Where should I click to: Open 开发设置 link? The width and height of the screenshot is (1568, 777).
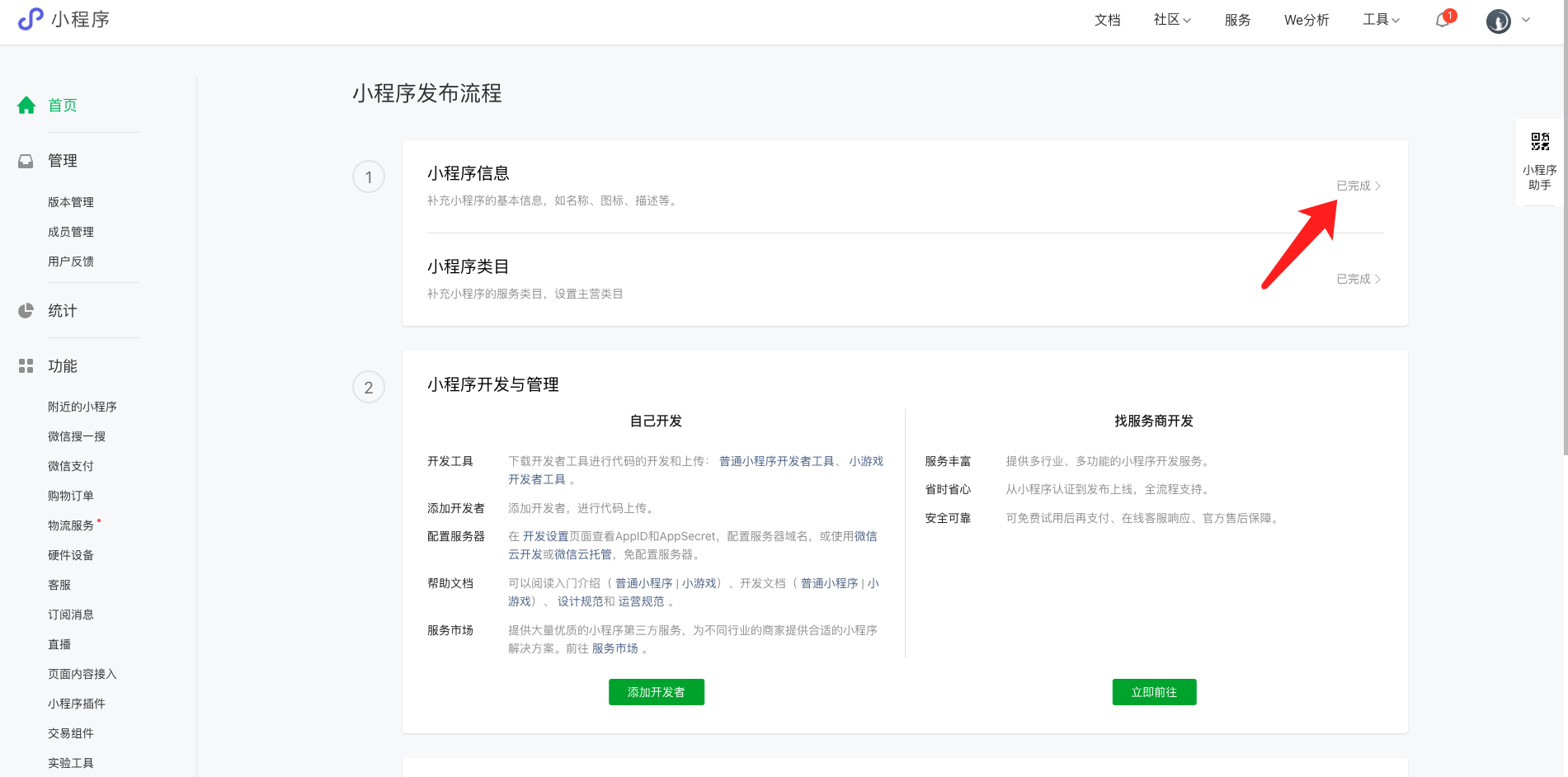click(x=545, y=536)
